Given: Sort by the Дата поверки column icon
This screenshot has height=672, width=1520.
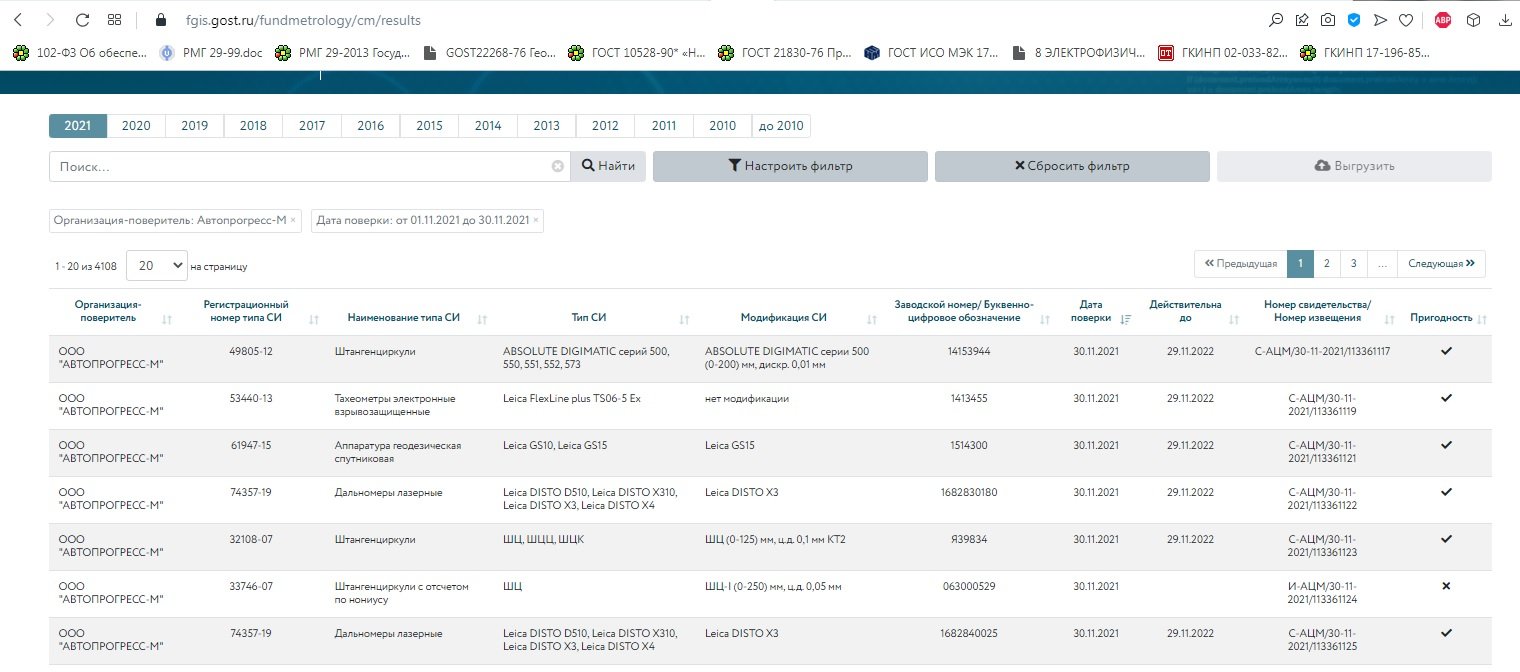Looking at the screenshot, I should tap(1126, 319).
